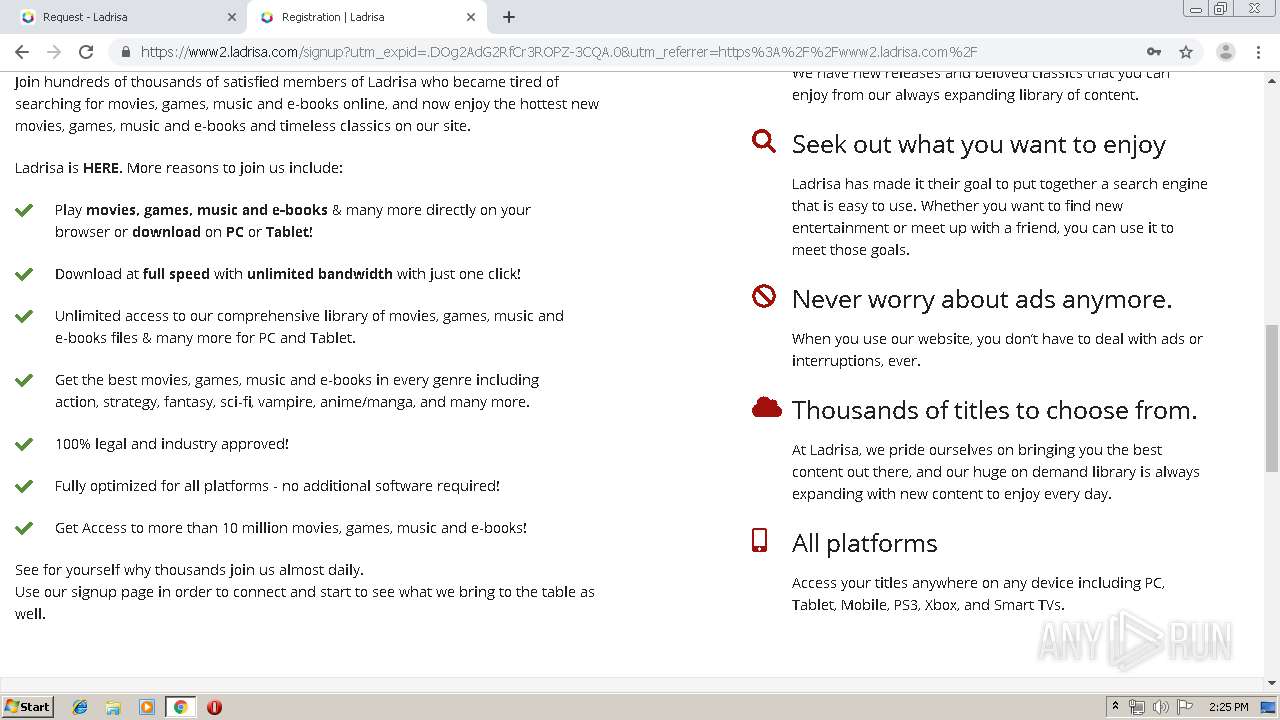This screenshot has height=720, width=1280.
Task: Click the heading Never worry about ads anymore
Action: click(982, 299)
